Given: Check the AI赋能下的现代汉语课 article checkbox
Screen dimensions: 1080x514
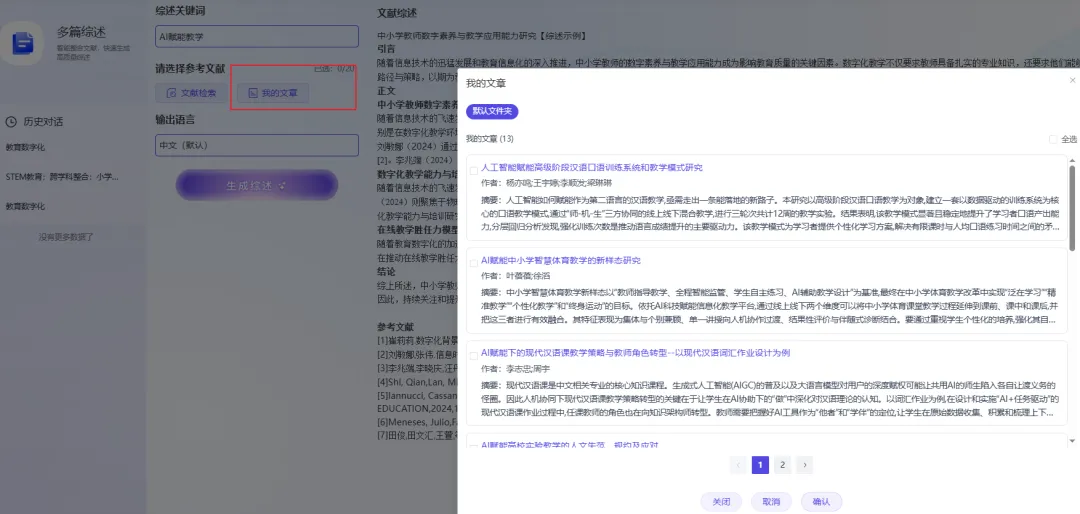Looking at the screenshot, I should [x=473, y=356].
